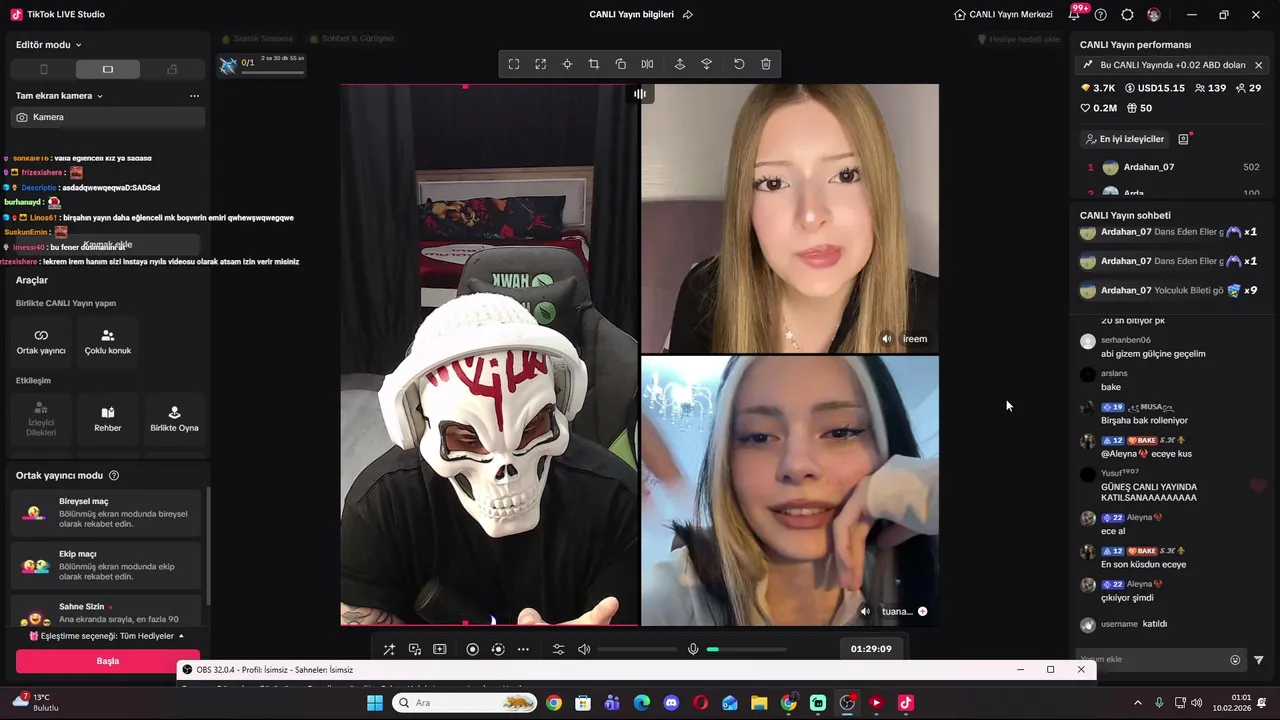
Task: Expand the Tam ekran kamera dropdown
Action: (x=59, y=96)
